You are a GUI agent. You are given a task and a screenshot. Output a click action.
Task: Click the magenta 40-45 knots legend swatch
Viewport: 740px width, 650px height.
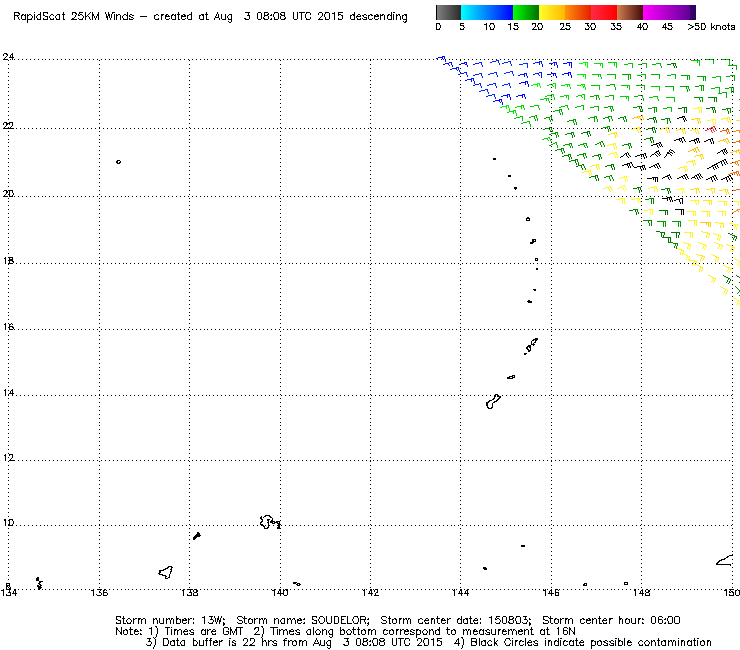tap(656, 12)
